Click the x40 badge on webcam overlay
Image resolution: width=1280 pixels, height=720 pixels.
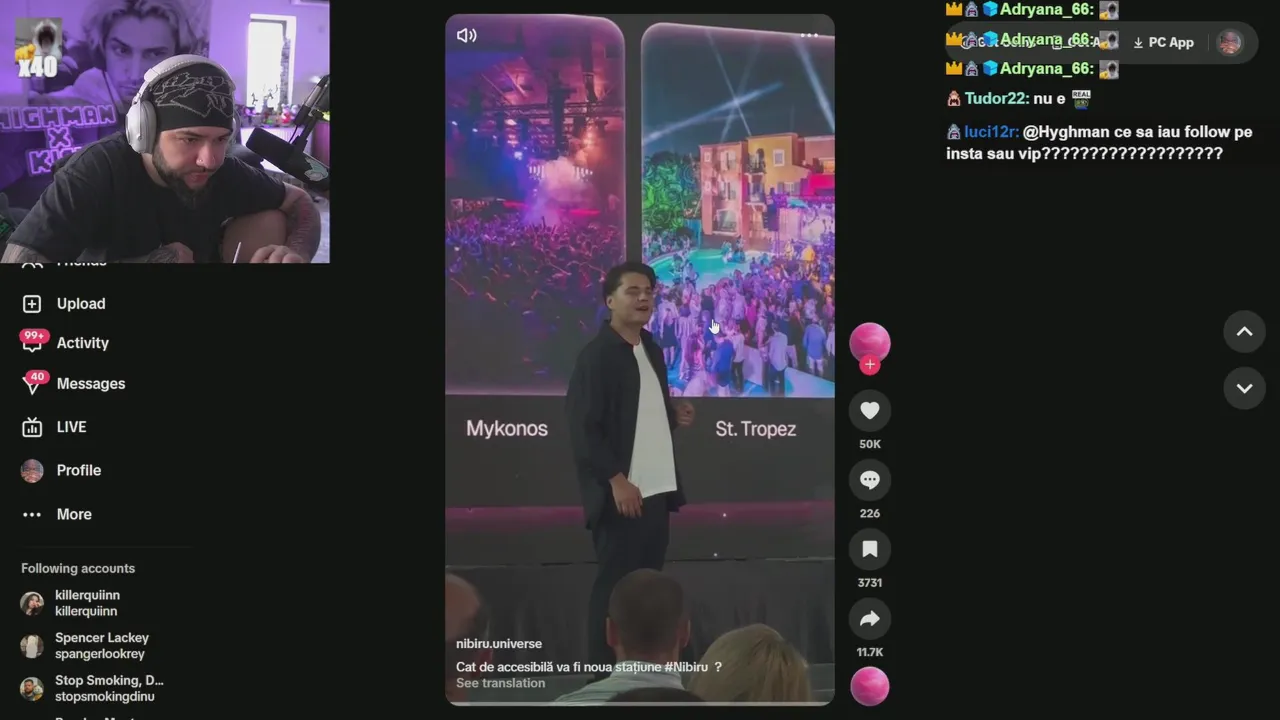pos(38,67)
